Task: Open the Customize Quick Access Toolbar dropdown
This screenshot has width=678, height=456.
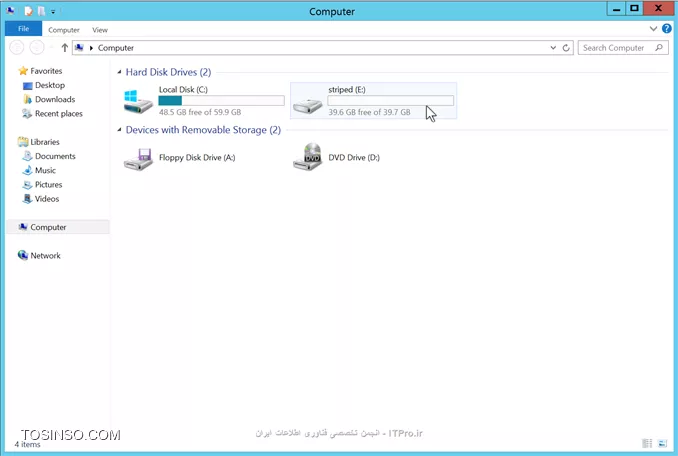Action: pos(53,12)
